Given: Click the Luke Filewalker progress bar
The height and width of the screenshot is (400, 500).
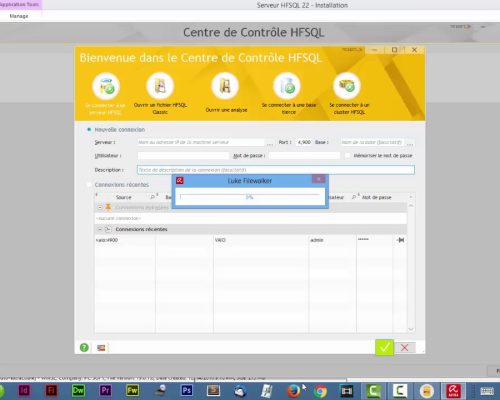Looking at the screenshot, I should pyautogui.click(x=250, y=197).
